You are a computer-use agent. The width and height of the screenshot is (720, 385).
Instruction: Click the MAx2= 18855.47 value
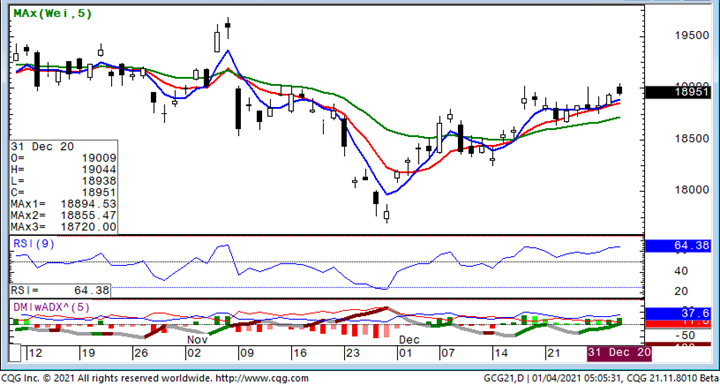click(63, 215)
